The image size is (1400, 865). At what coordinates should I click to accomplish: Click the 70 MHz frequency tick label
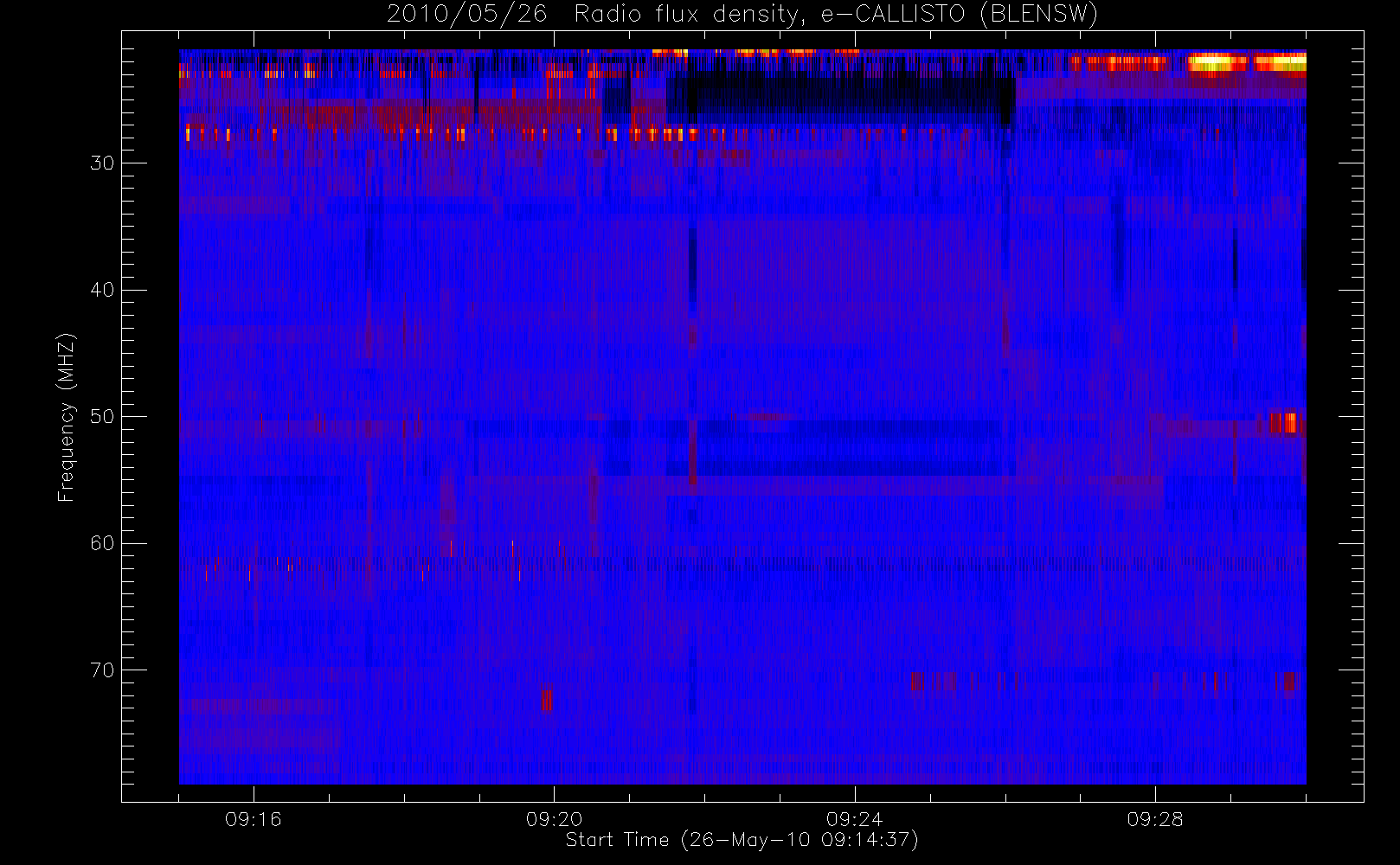tap(101, 670)
